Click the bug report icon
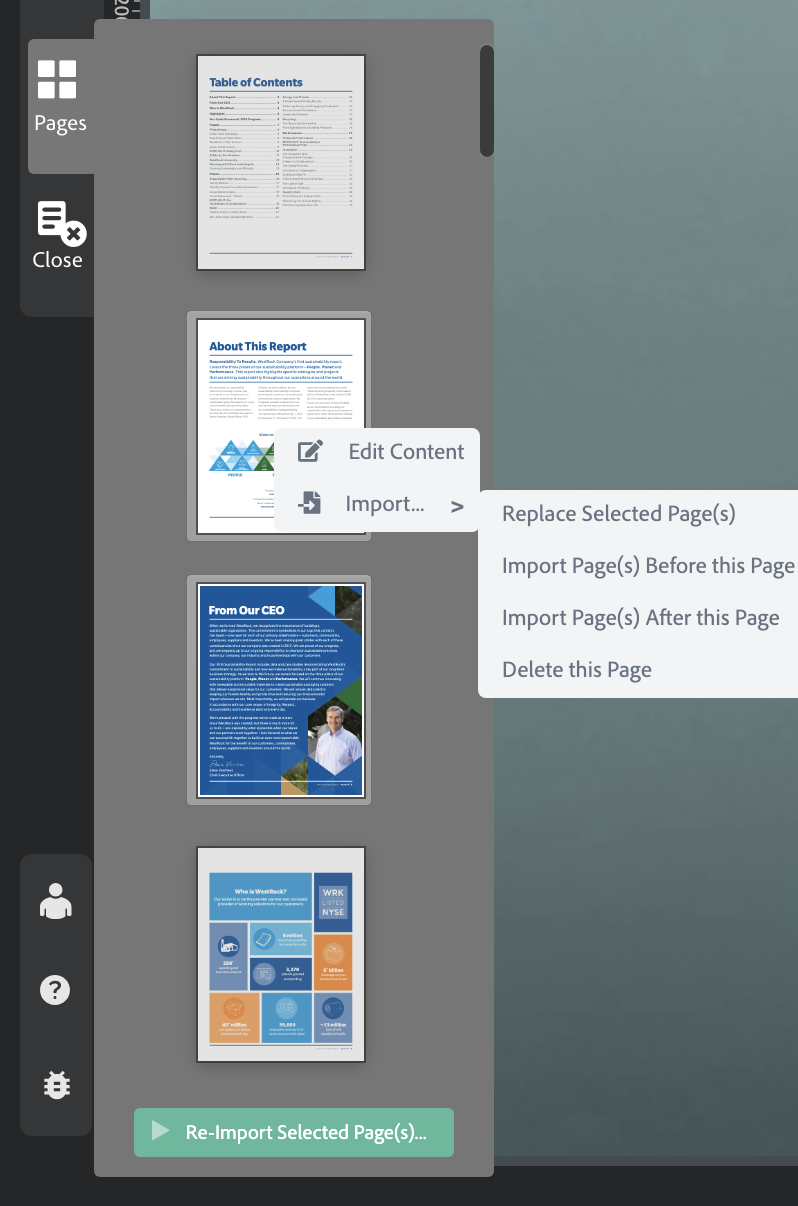The width and height of the screenshot is (798, 1206). 57,1084
